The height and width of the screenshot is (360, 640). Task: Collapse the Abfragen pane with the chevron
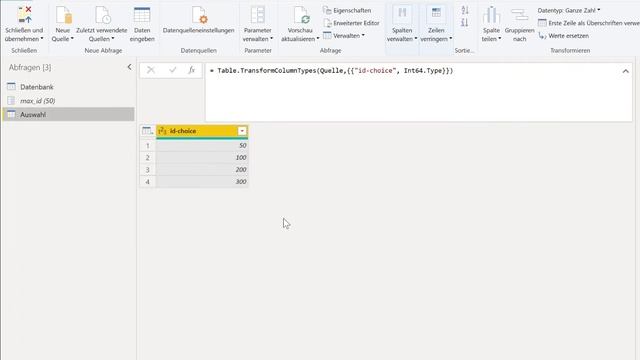pos(129,67)
